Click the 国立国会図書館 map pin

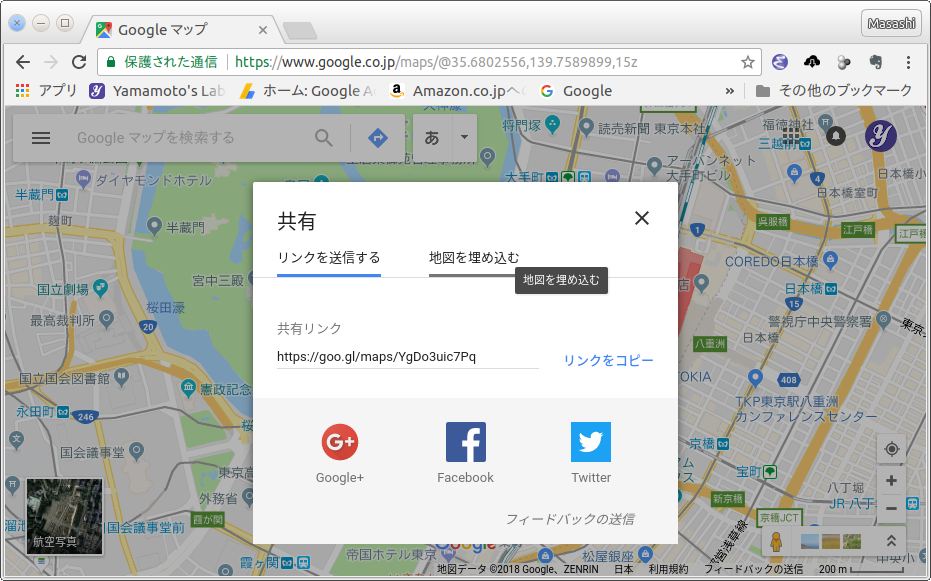[122, 376]
